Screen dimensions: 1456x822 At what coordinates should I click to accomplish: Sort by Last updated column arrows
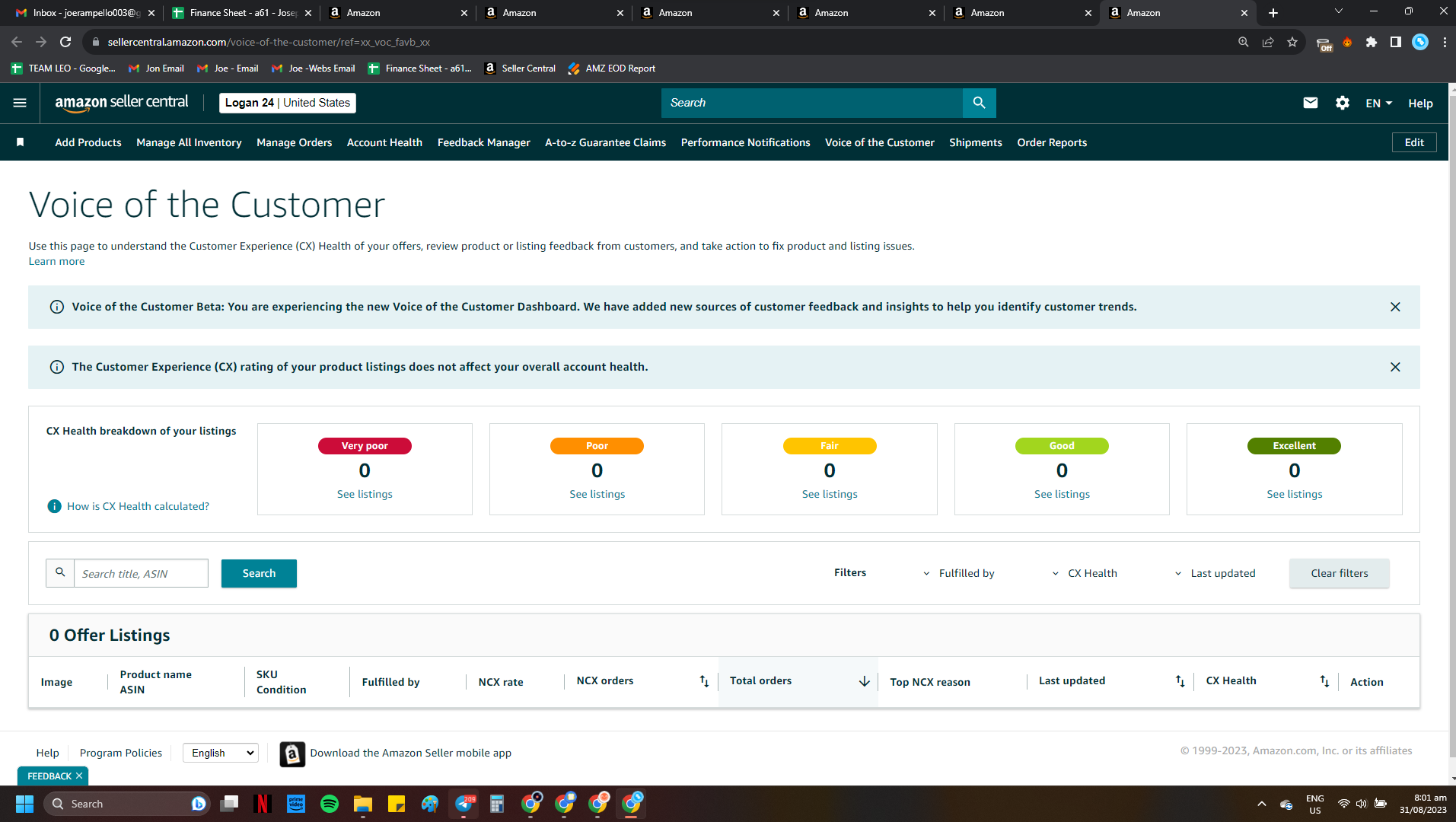click(x=1180, y=681)
